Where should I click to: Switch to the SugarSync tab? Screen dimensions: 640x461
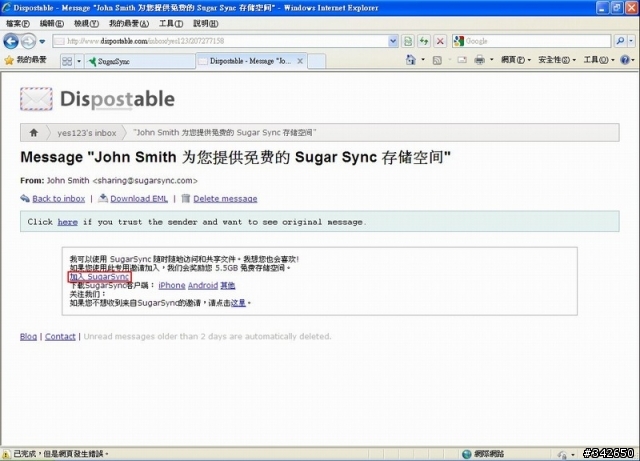[x=140, y=61]
